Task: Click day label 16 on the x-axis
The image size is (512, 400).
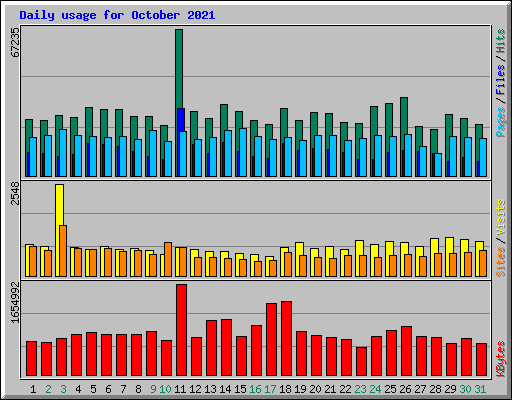Action: [255, 389]
